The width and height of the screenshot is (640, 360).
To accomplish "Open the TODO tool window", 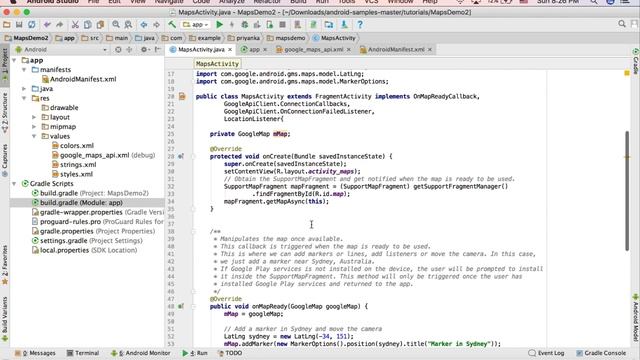I will (x=230, y=353).
